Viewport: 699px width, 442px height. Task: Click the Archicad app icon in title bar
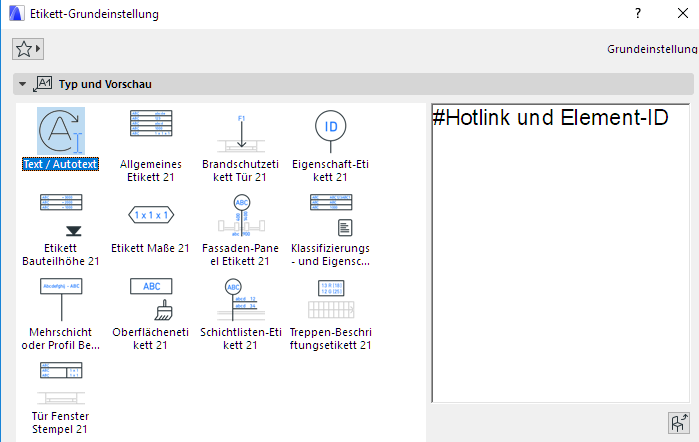click(x=16, y=13)
